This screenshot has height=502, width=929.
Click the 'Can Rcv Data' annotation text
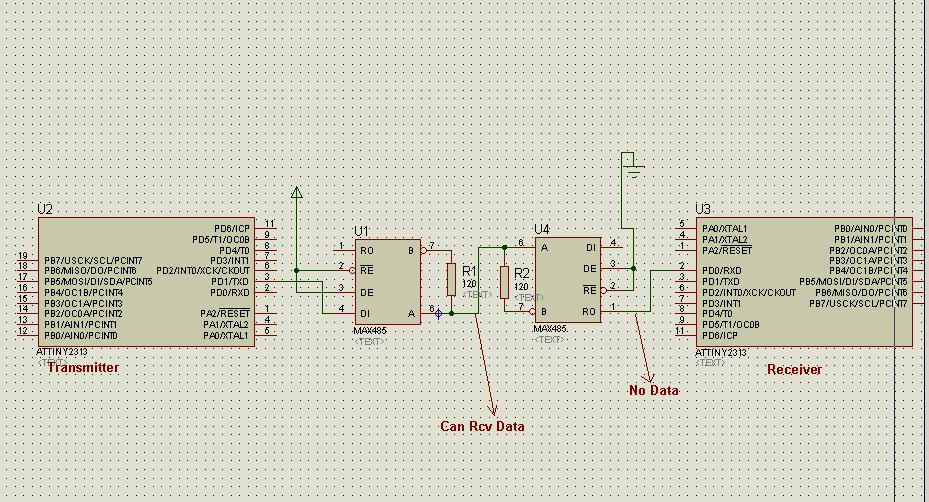pos(482,426)
